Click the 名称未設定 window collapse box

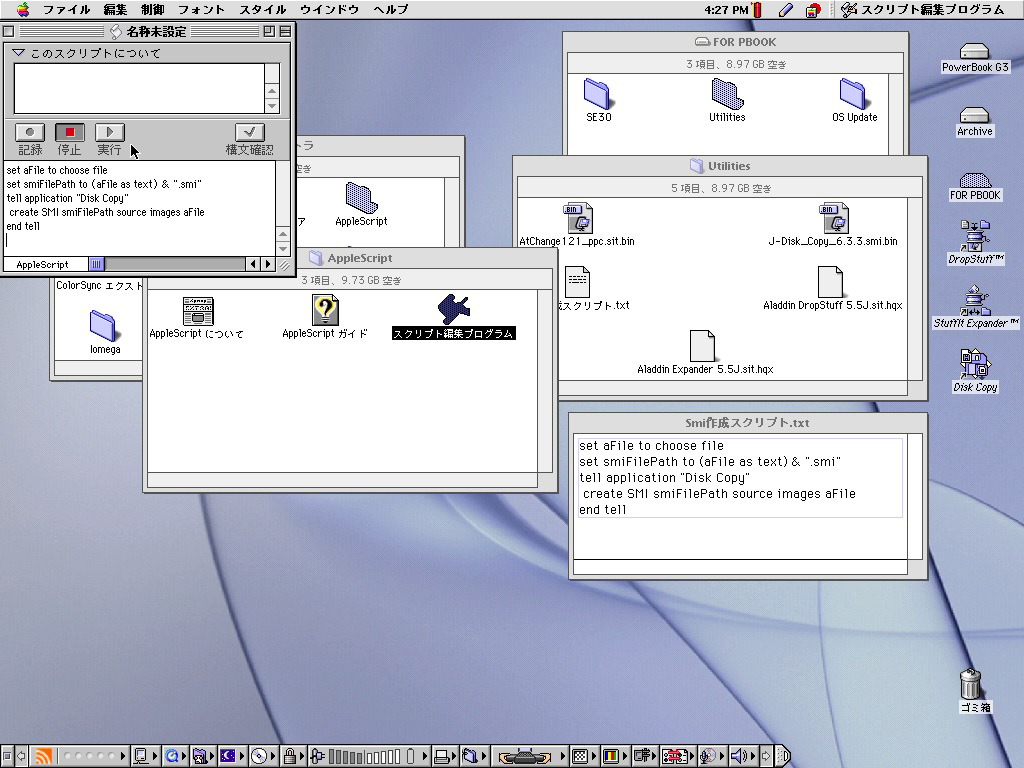285,31
